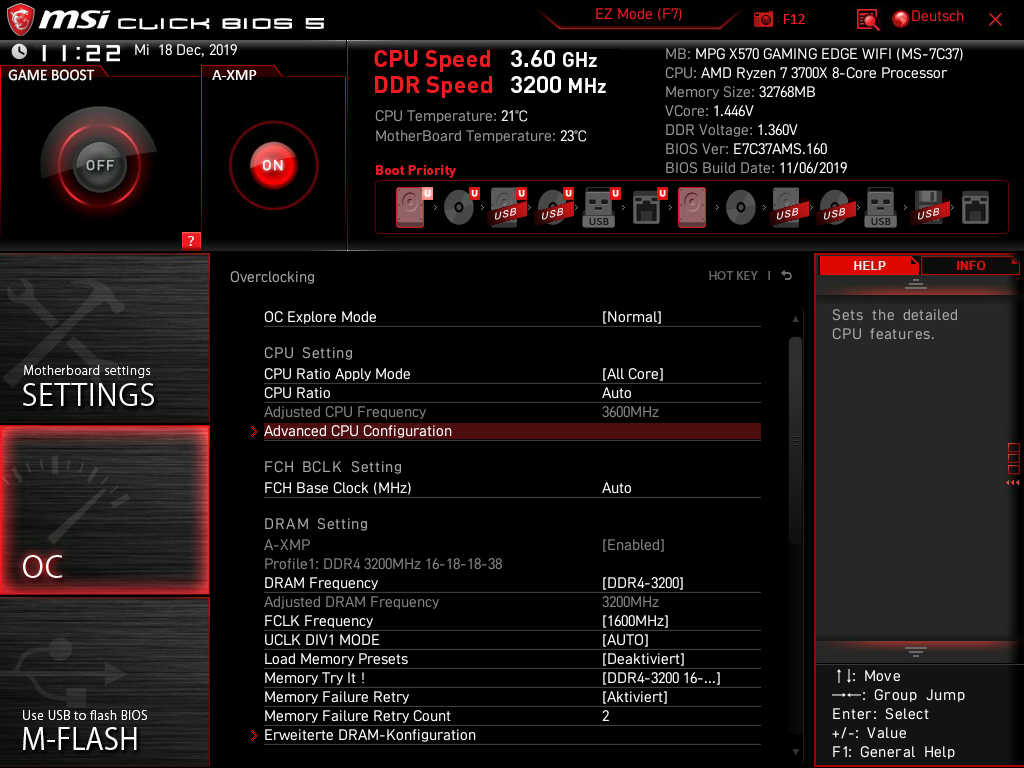Expand Erweiterte DRAM-Konfiguration submenu

coord(512,735)
